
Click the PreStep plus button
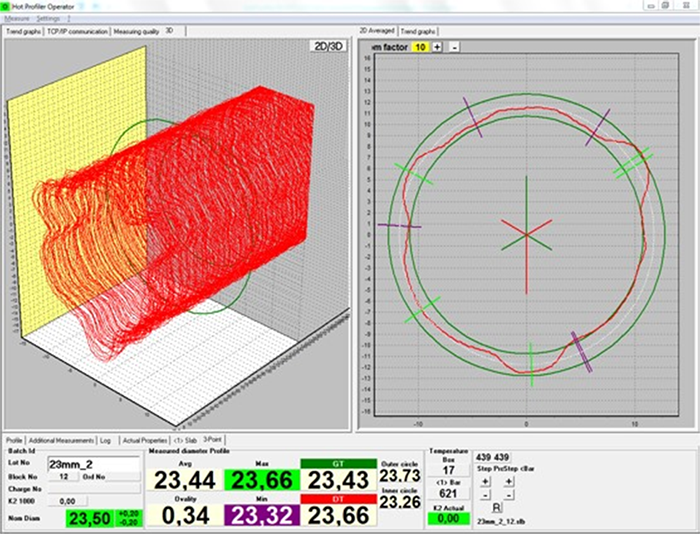(510, 481)
